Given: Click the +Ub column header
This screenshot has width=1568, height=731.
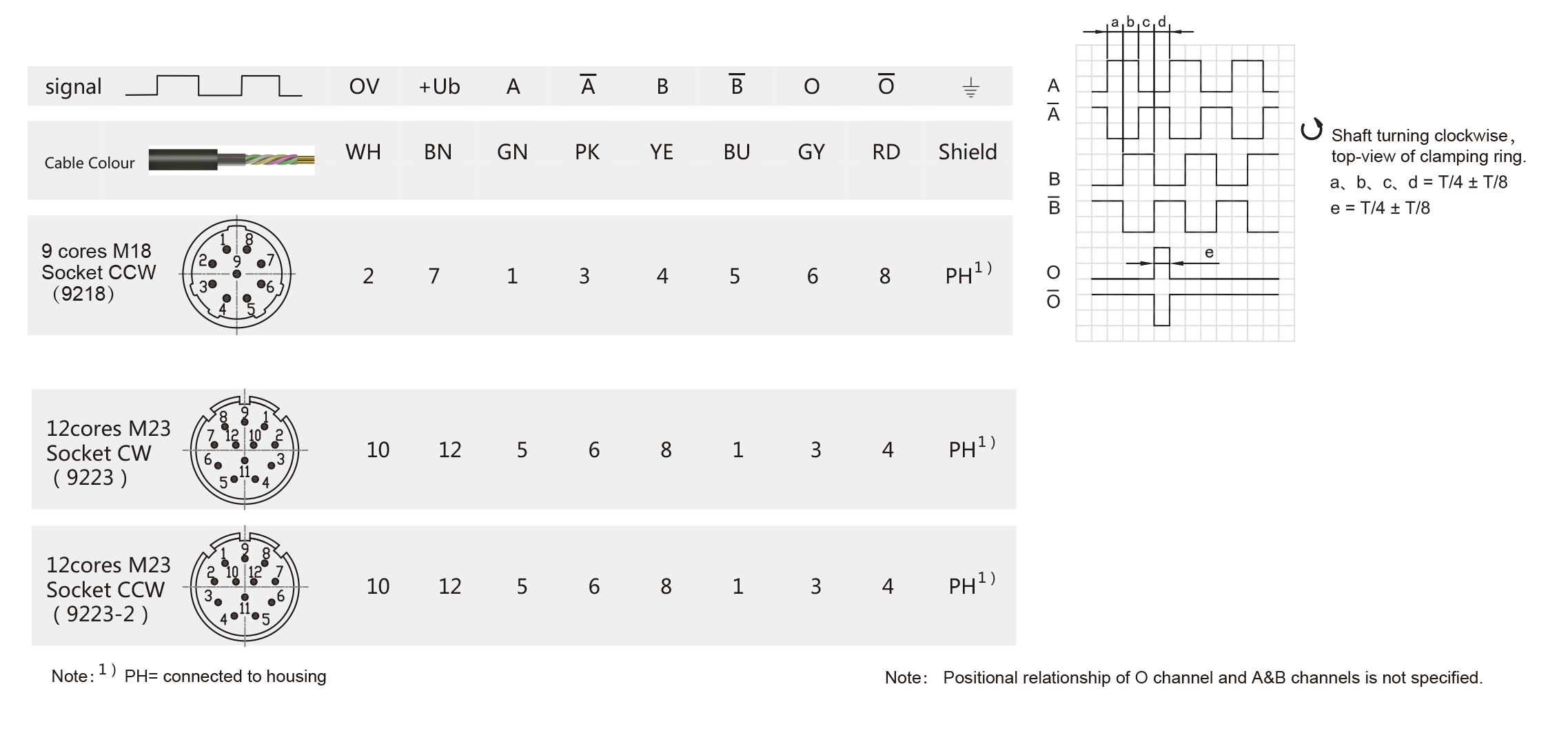Looking at the screenshot, I should point(439,86).
